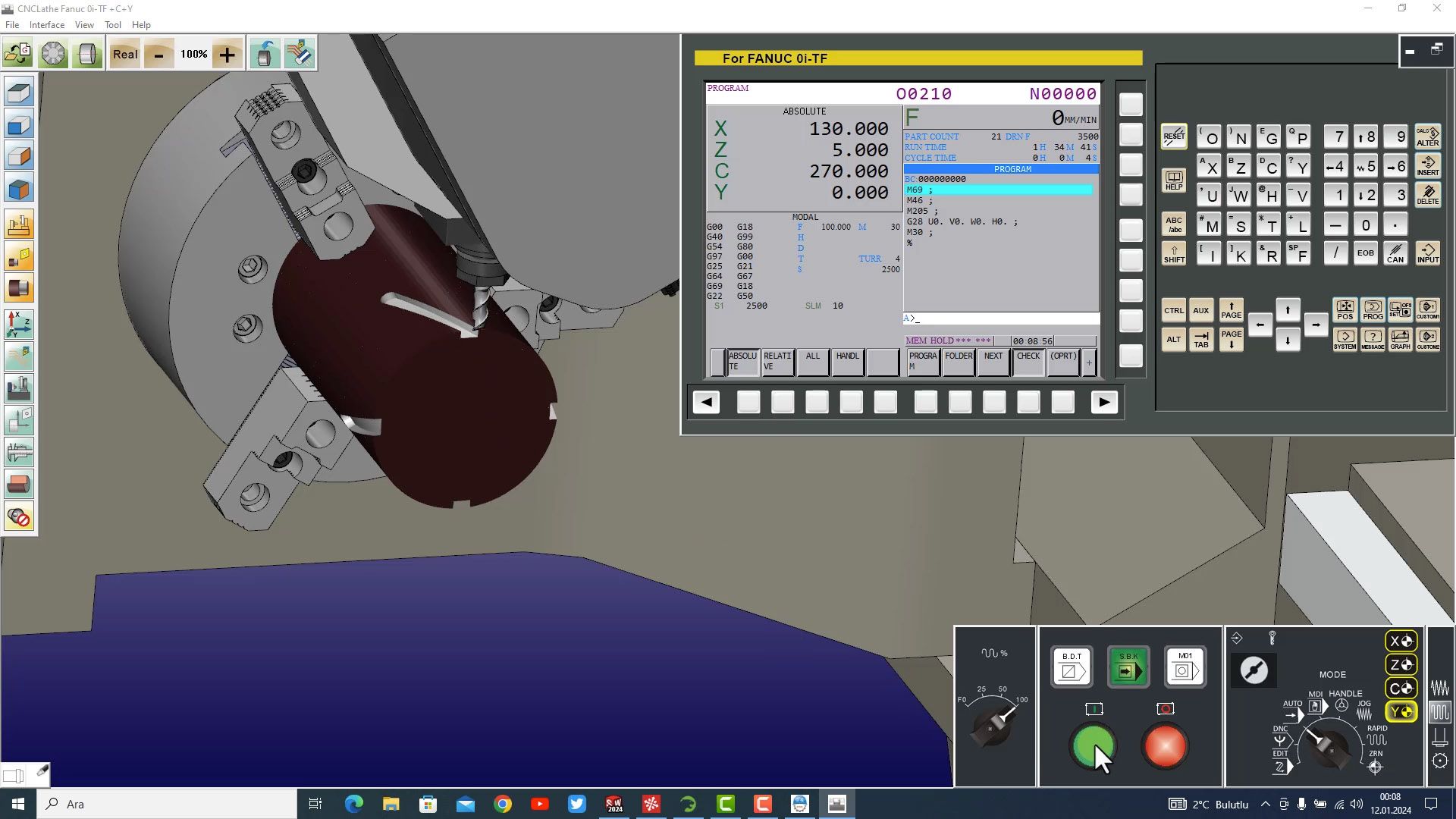This screenshot has height=819, width=1456.
Task: Toggle the M01 optional stop switch
Action: (1185, 667)
